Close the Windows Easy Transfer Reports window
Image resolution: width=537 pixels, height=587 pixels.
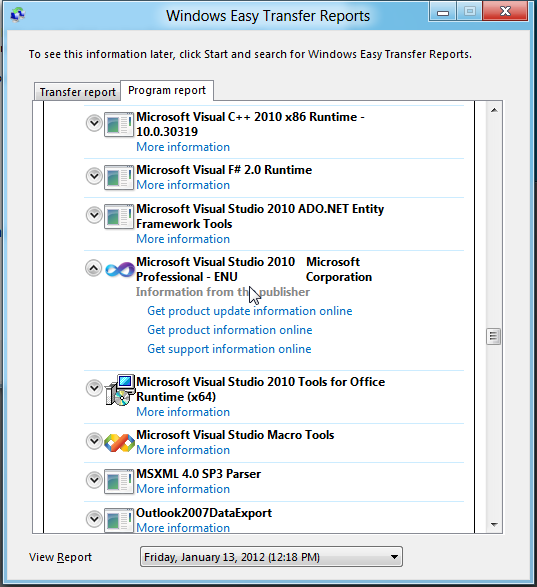(506, 12)
